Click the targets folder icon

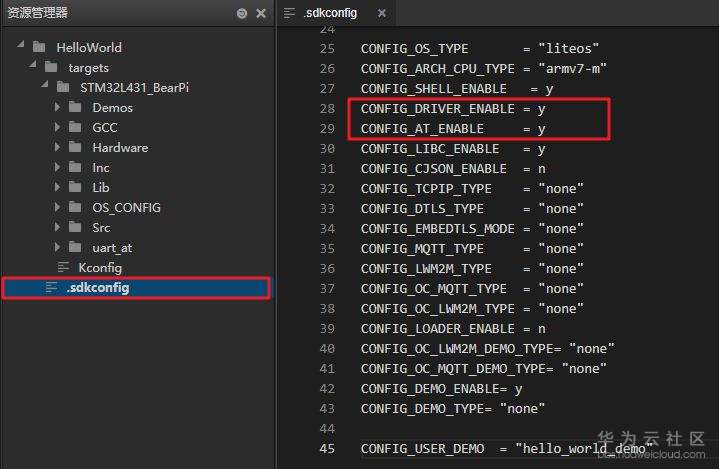[51, 67]
